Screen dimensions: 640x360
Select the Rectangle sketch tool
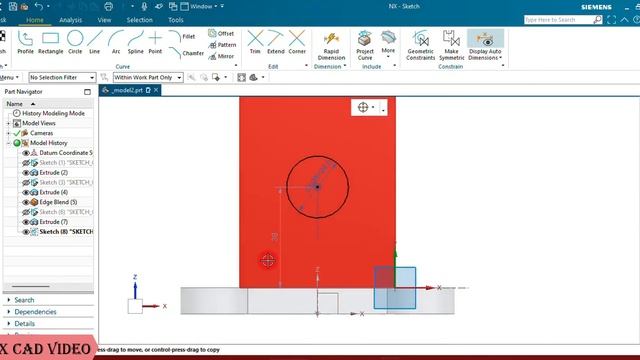[51, 42]
